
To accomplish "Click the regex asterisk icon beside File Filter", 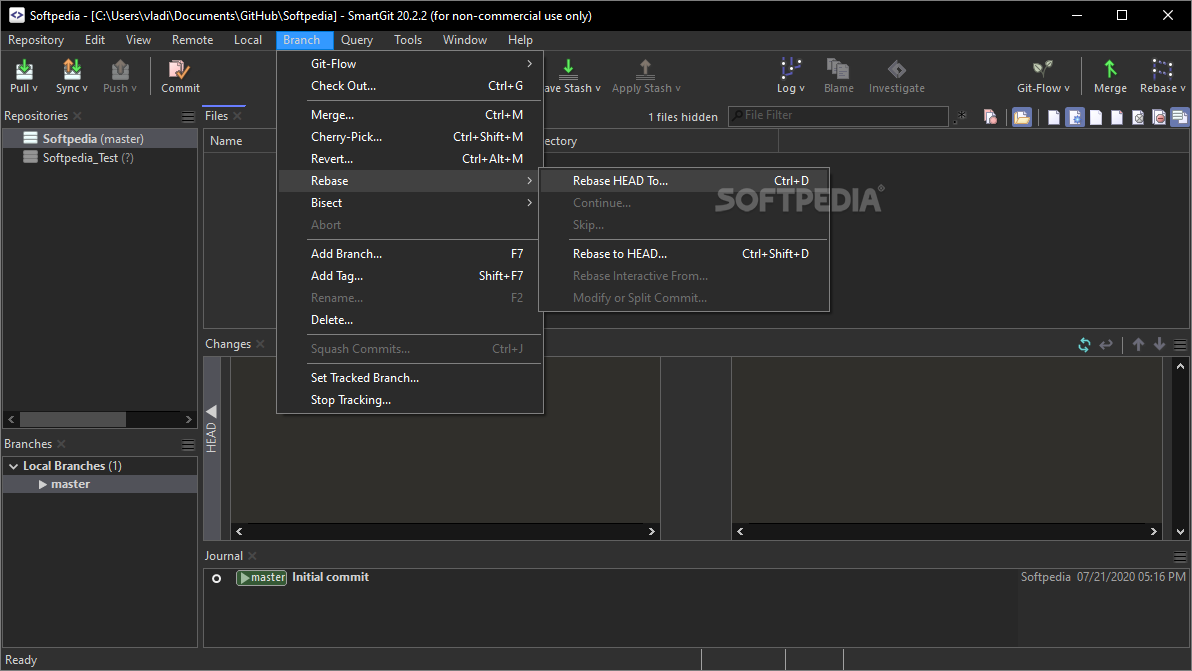I will click(x=962, y=116).
